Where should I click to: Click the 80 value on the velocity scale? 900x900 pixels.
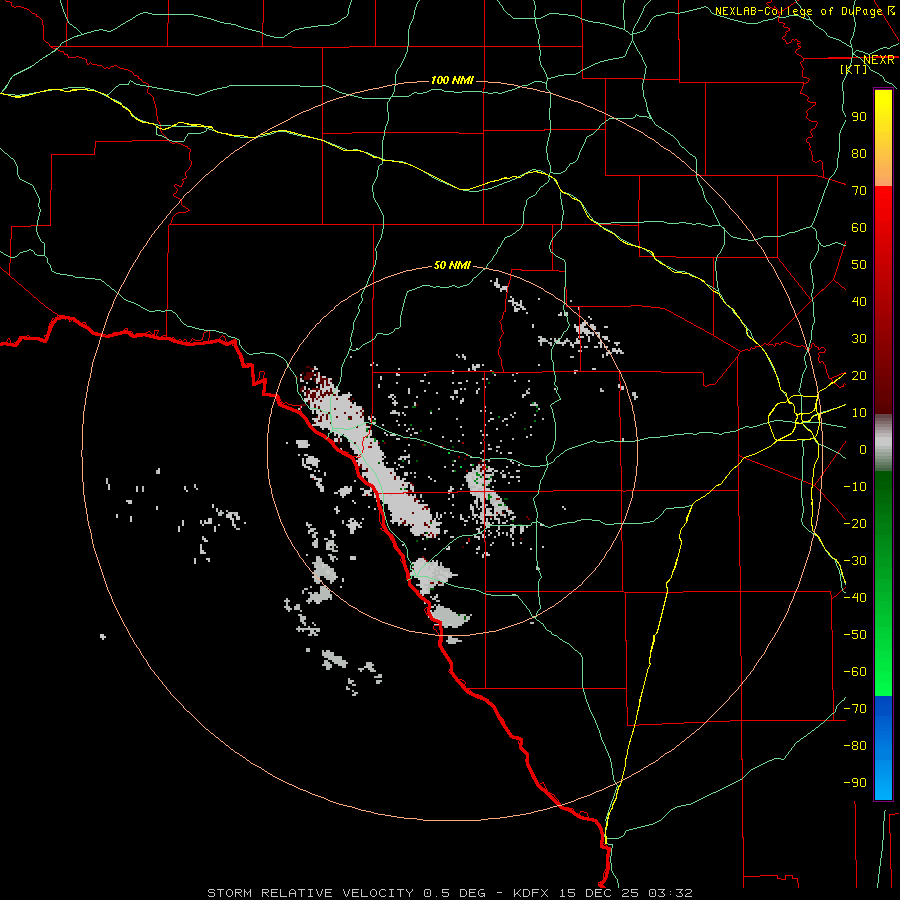pos(859,154)
